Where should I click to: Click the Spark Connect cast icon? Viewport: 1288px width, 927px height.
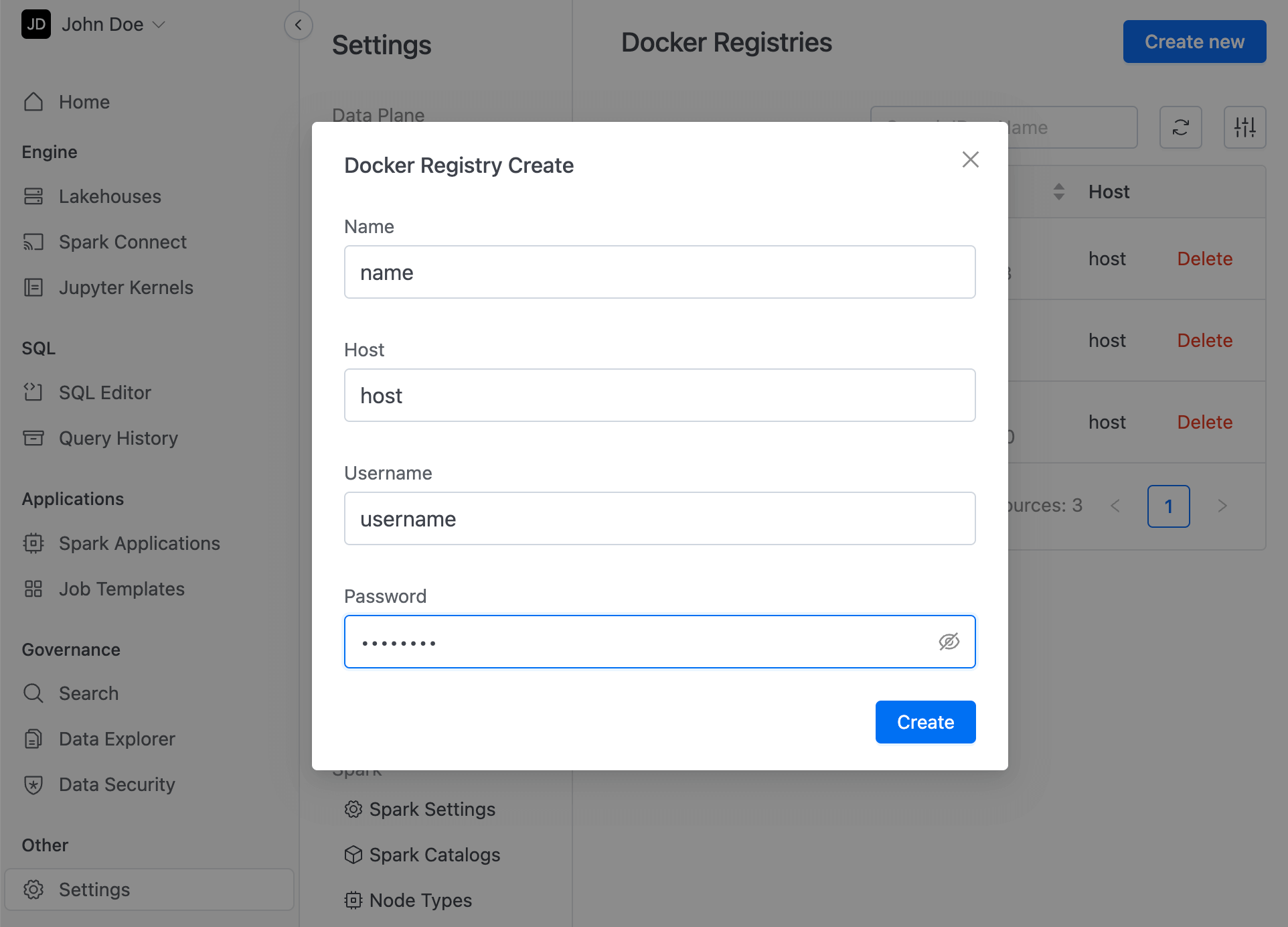(33, 242)
